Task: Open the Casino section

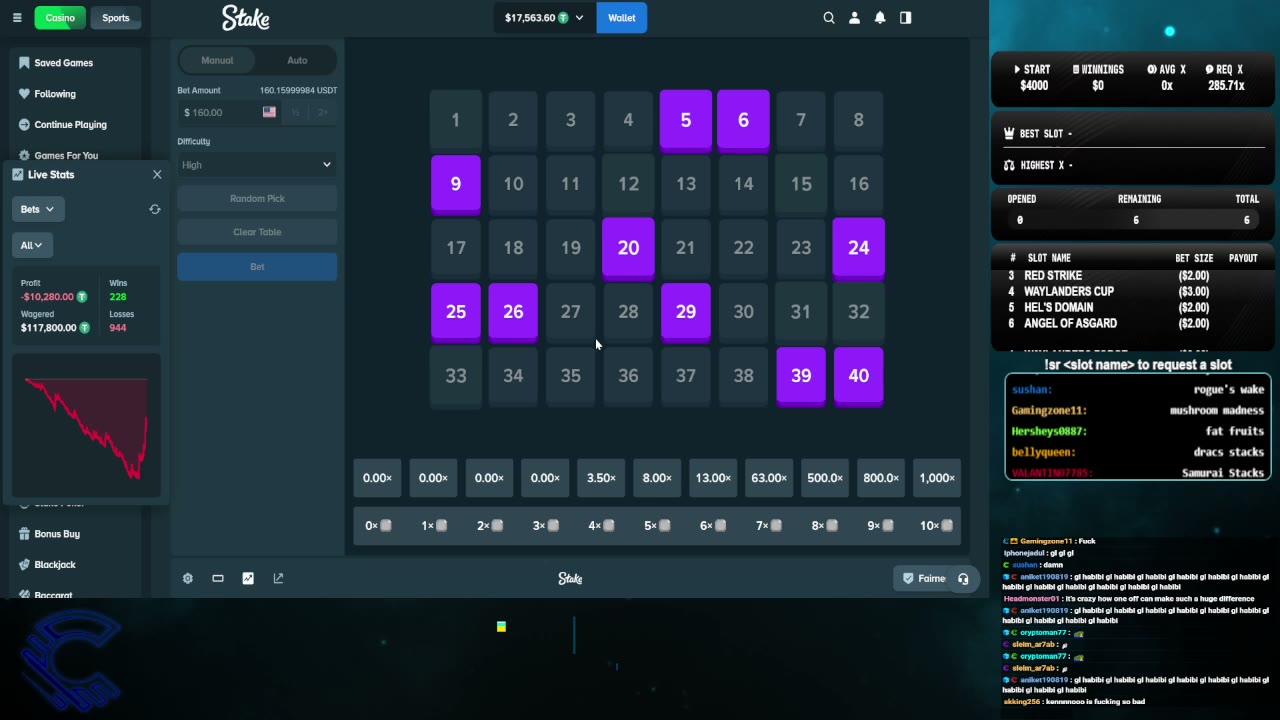Action: tap(60, 18)
